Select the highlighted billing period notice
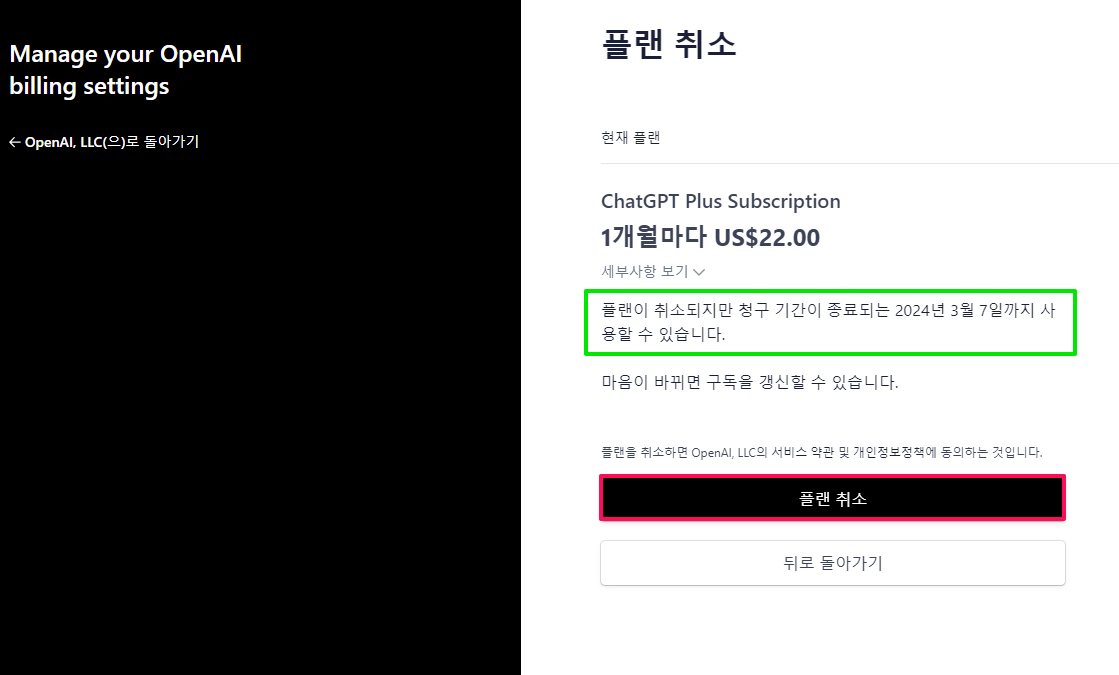This screenshot has width=1119, height=675. pyautogui.click(x=830, y=322)
